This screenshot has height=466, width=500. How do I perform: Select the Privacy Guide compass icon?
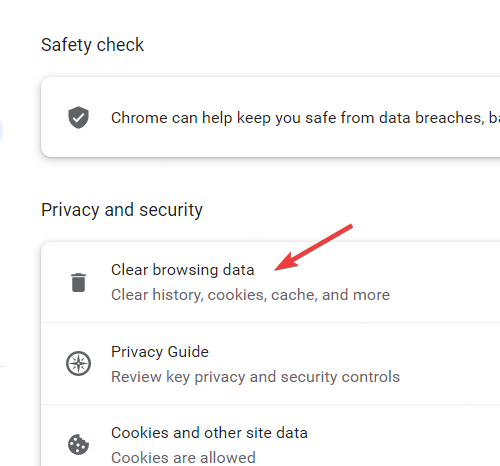(78, 363)
